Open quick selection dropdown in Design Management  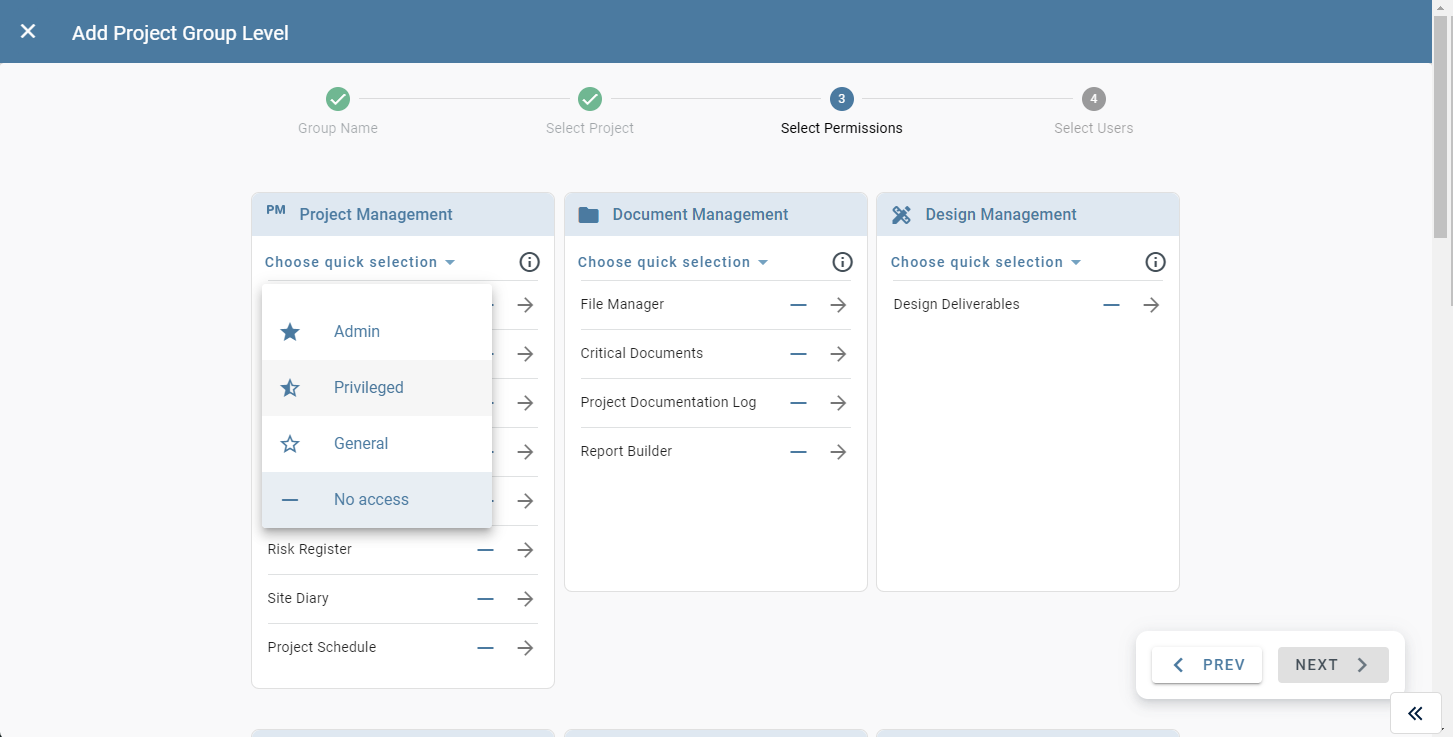(x=986, y=261)
